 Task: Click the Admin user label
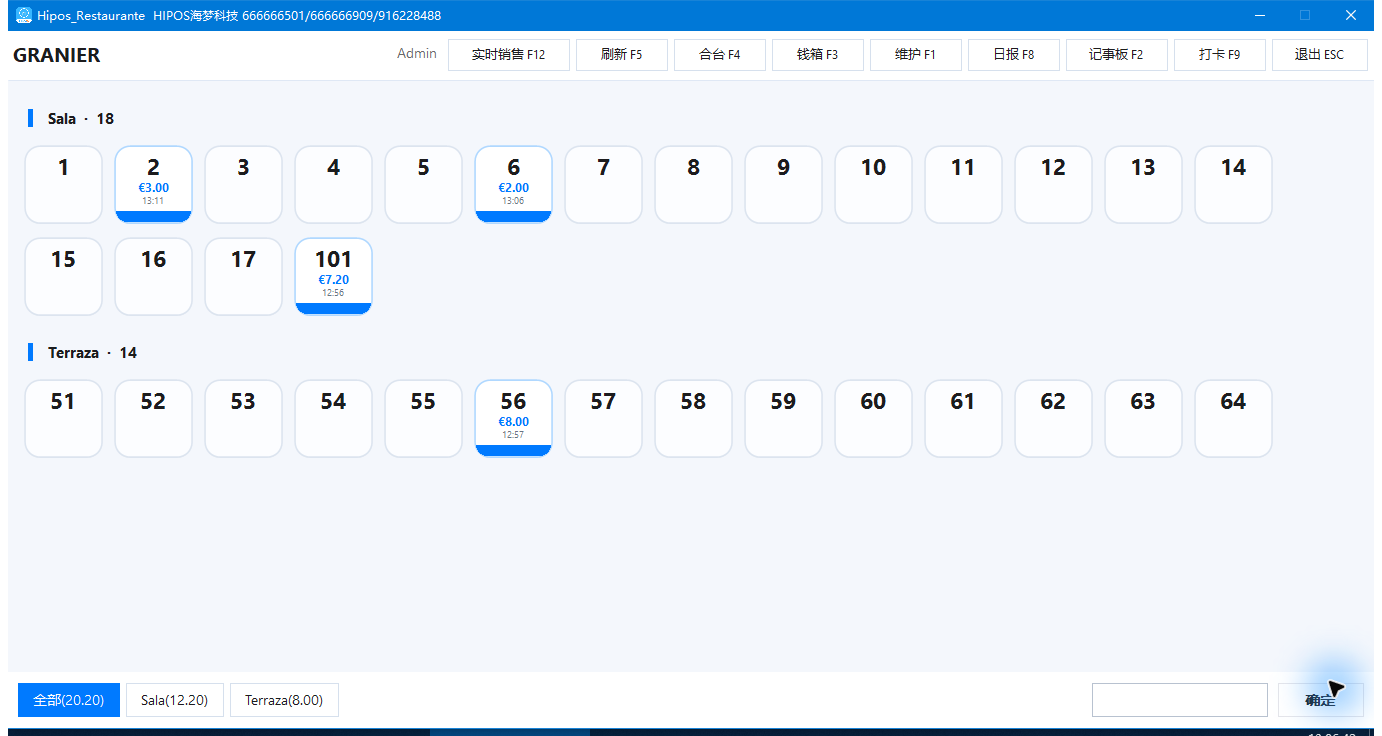coord(417,54)
